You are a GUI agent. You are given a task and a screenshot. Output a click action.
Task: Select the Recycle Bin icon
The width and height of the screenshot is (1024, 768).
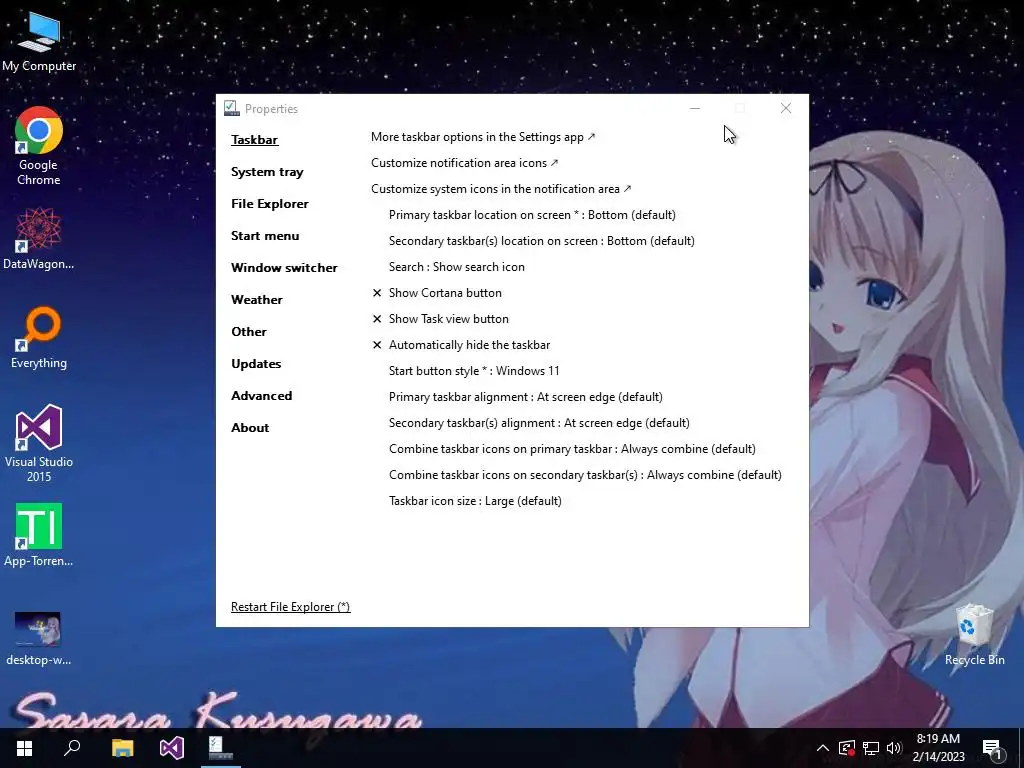point(974,635)
